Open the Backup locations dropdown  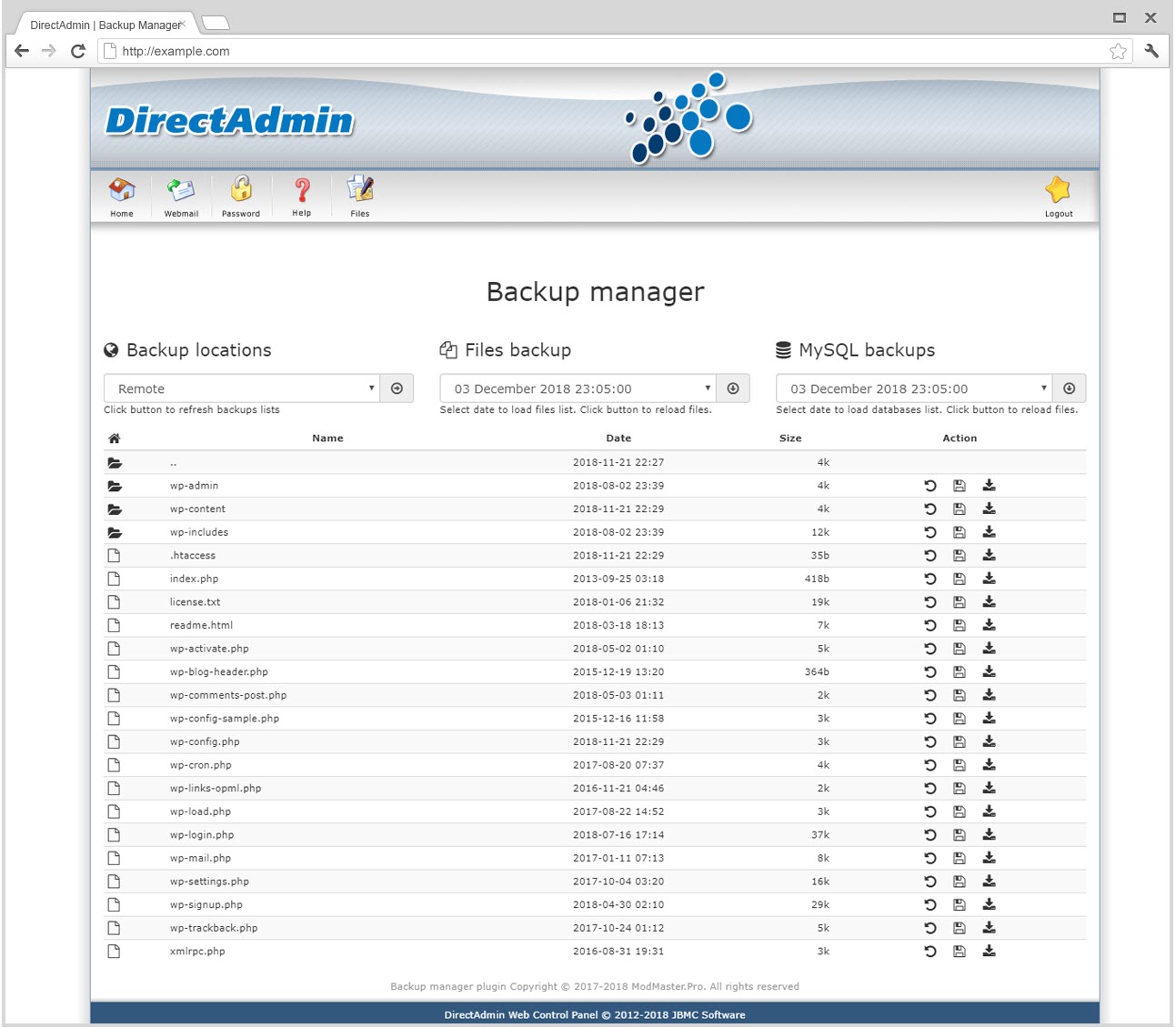point(241,388)
